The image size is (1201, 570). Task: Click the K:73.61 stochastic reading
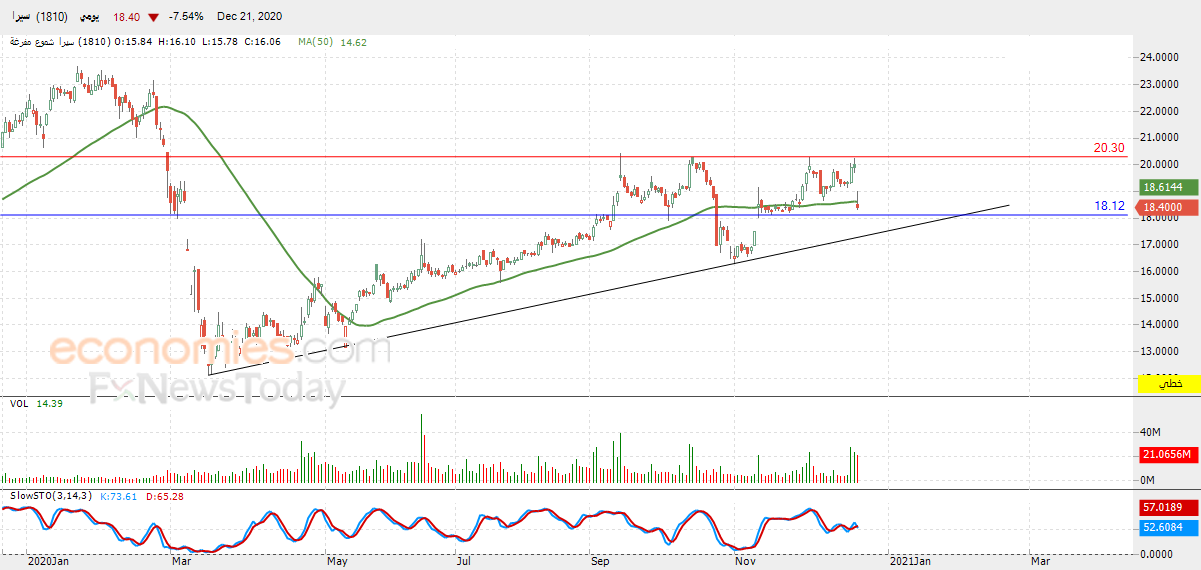118,496
